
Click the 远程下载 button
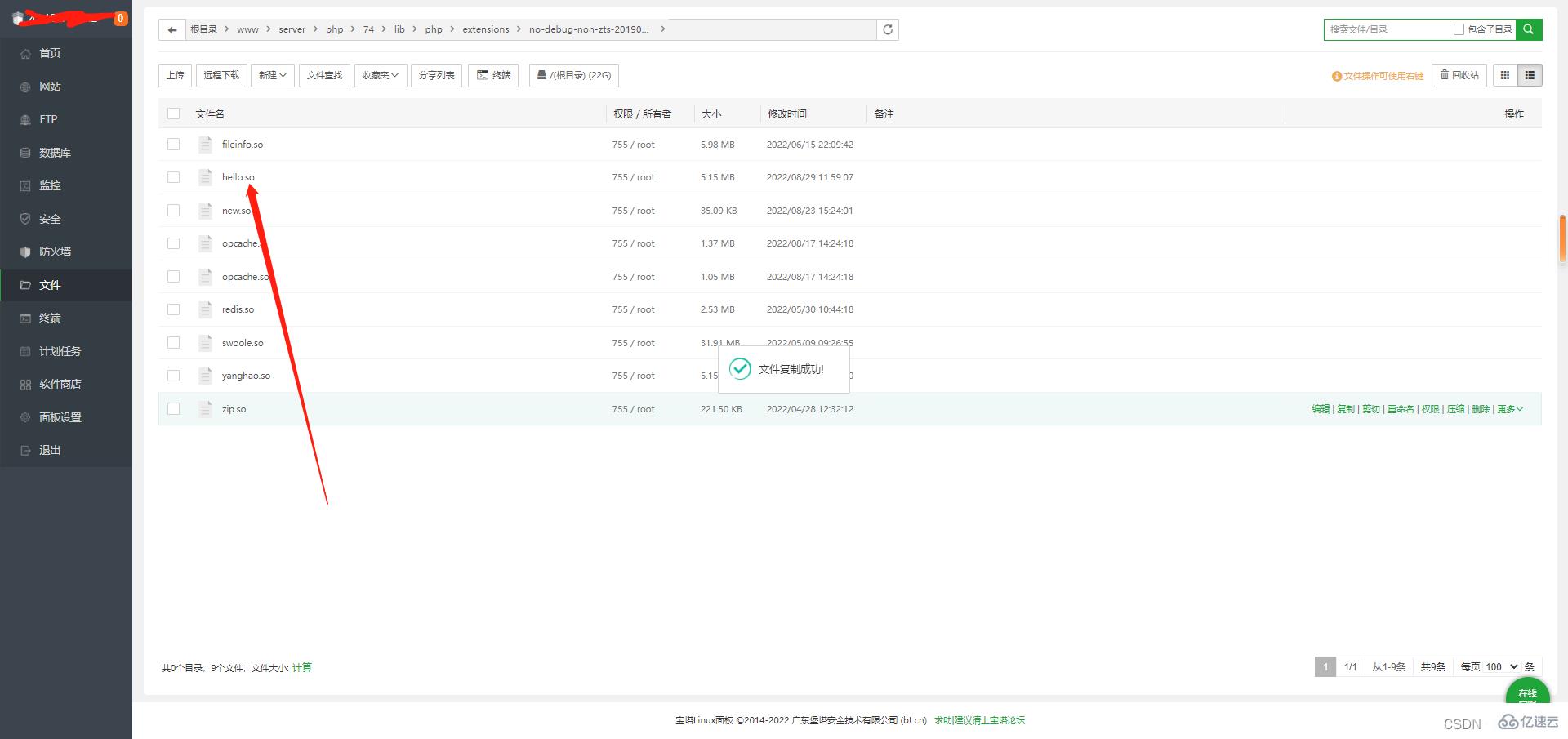(x=221, y=75)
